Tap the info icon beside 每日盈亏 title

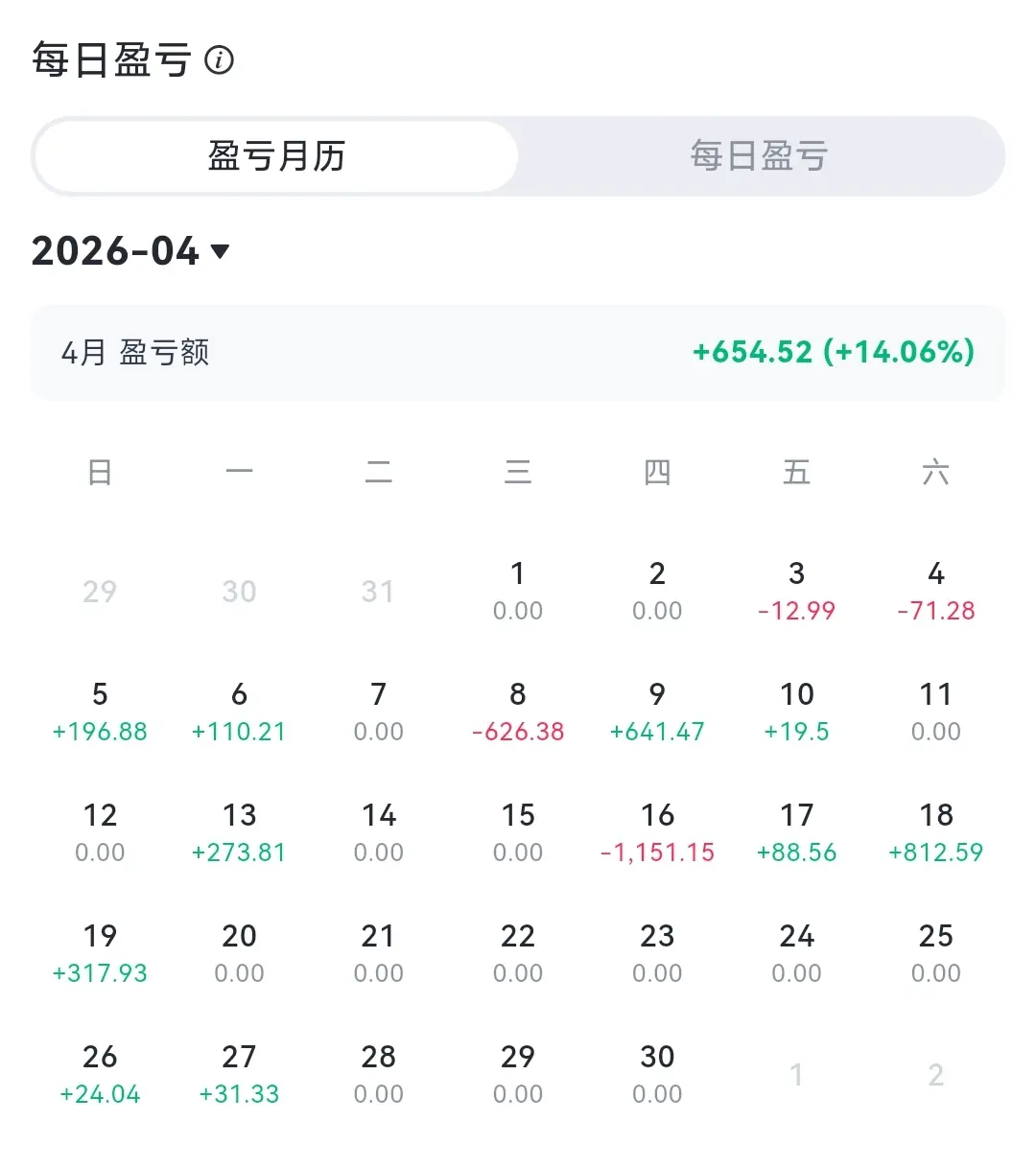[220, 60]
